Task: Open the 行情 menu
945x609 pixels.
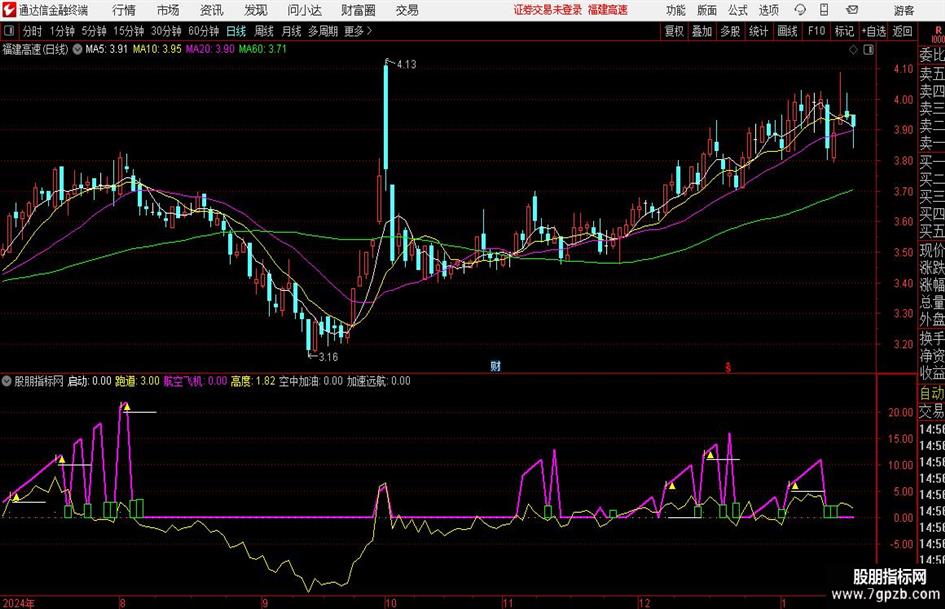Action: tap(124, 10)
